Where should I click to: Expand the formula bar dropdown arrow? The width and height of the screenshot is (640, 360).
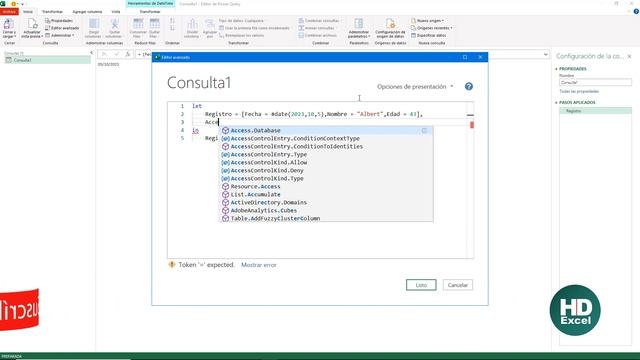click(x=546, y=54)
